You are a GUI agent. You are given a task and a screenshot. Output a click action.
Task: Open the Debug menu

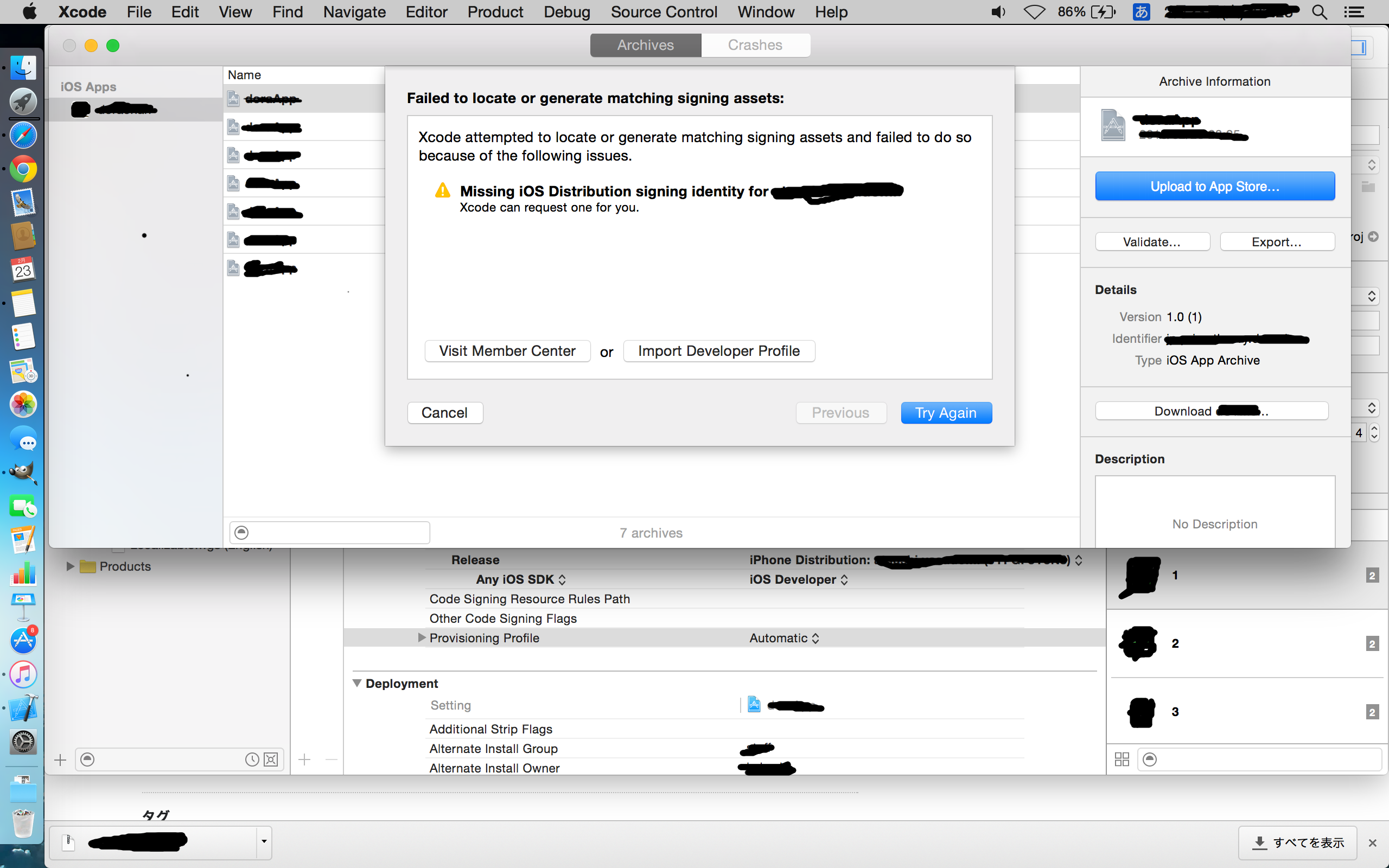566,12
